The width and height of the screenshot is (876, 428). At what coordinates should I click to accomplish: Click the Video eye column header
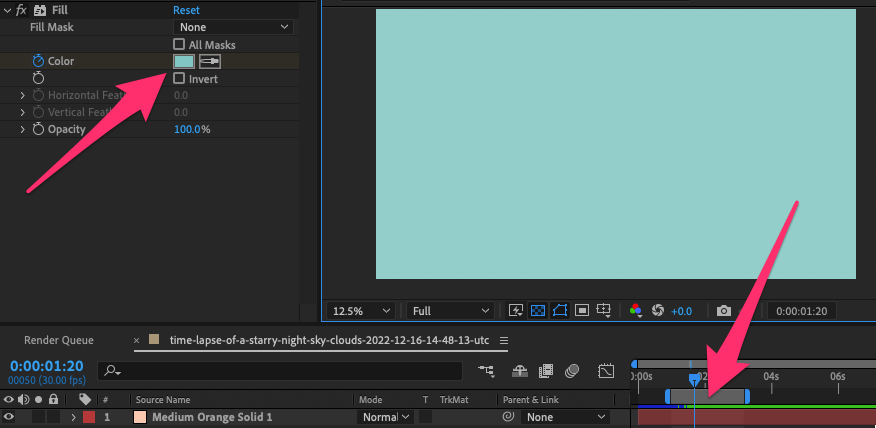coord(9,400)
